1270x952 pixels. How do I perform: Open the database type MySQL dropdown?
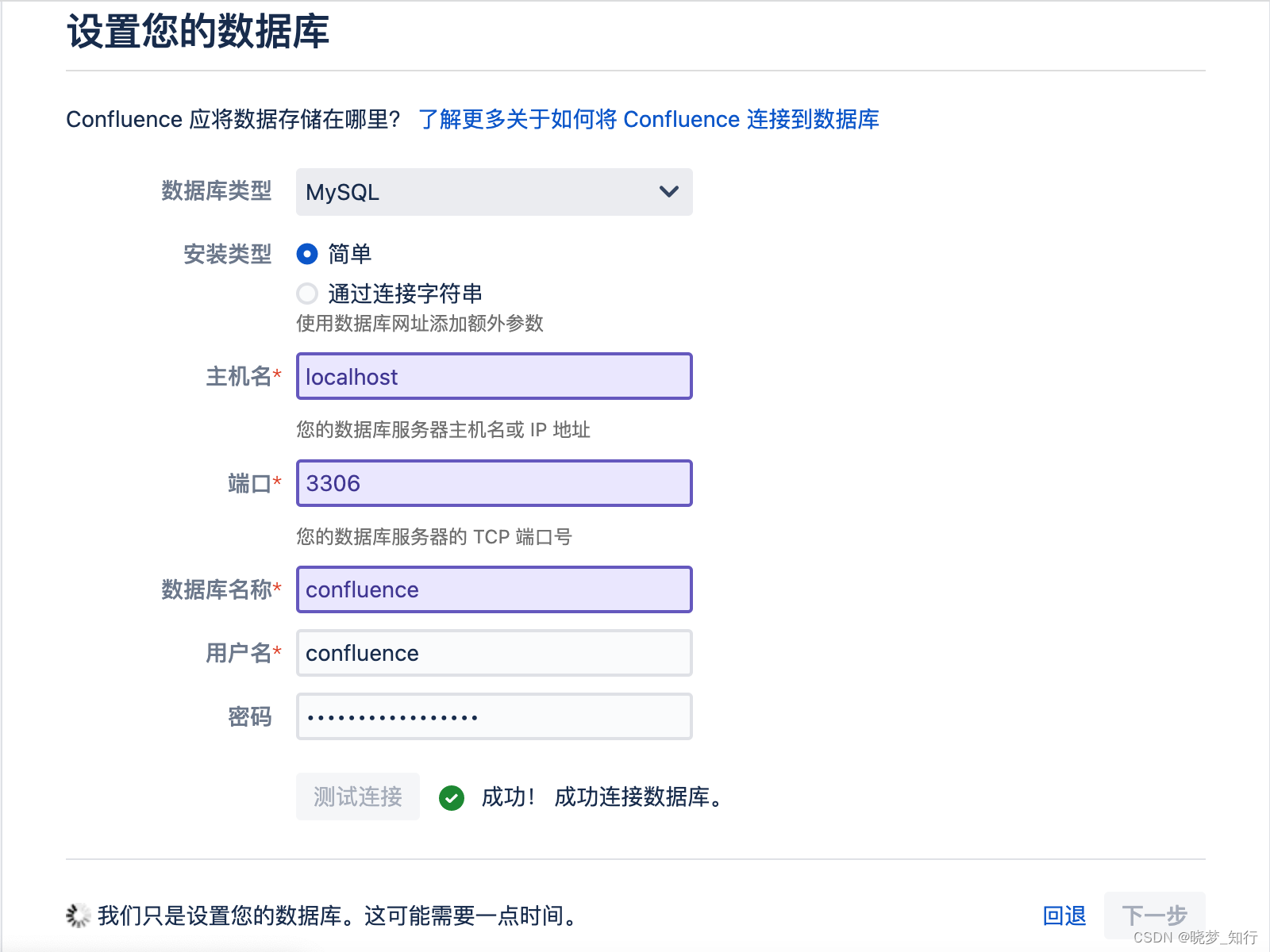(494, 192)
